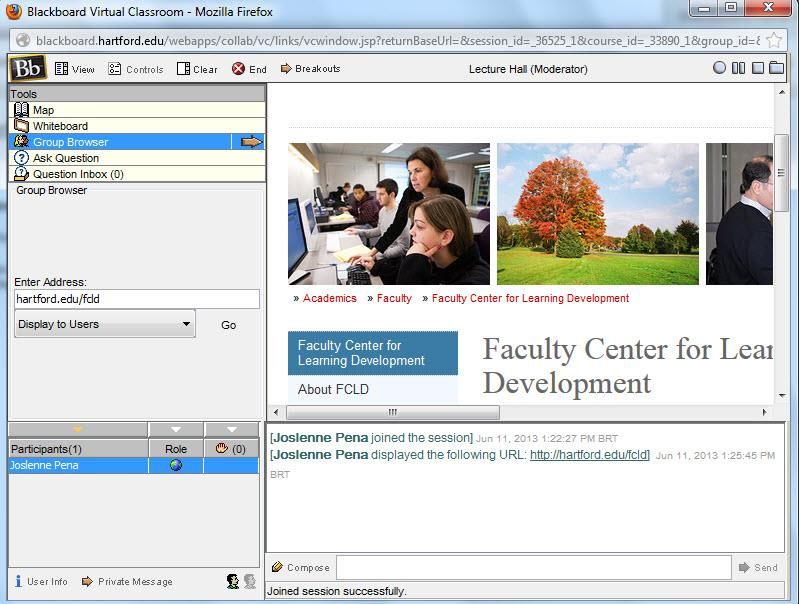The width and height of the screenshot is (799, 604).
Task: Click the browser URL address bar
Action: click(x=397, y=40)
